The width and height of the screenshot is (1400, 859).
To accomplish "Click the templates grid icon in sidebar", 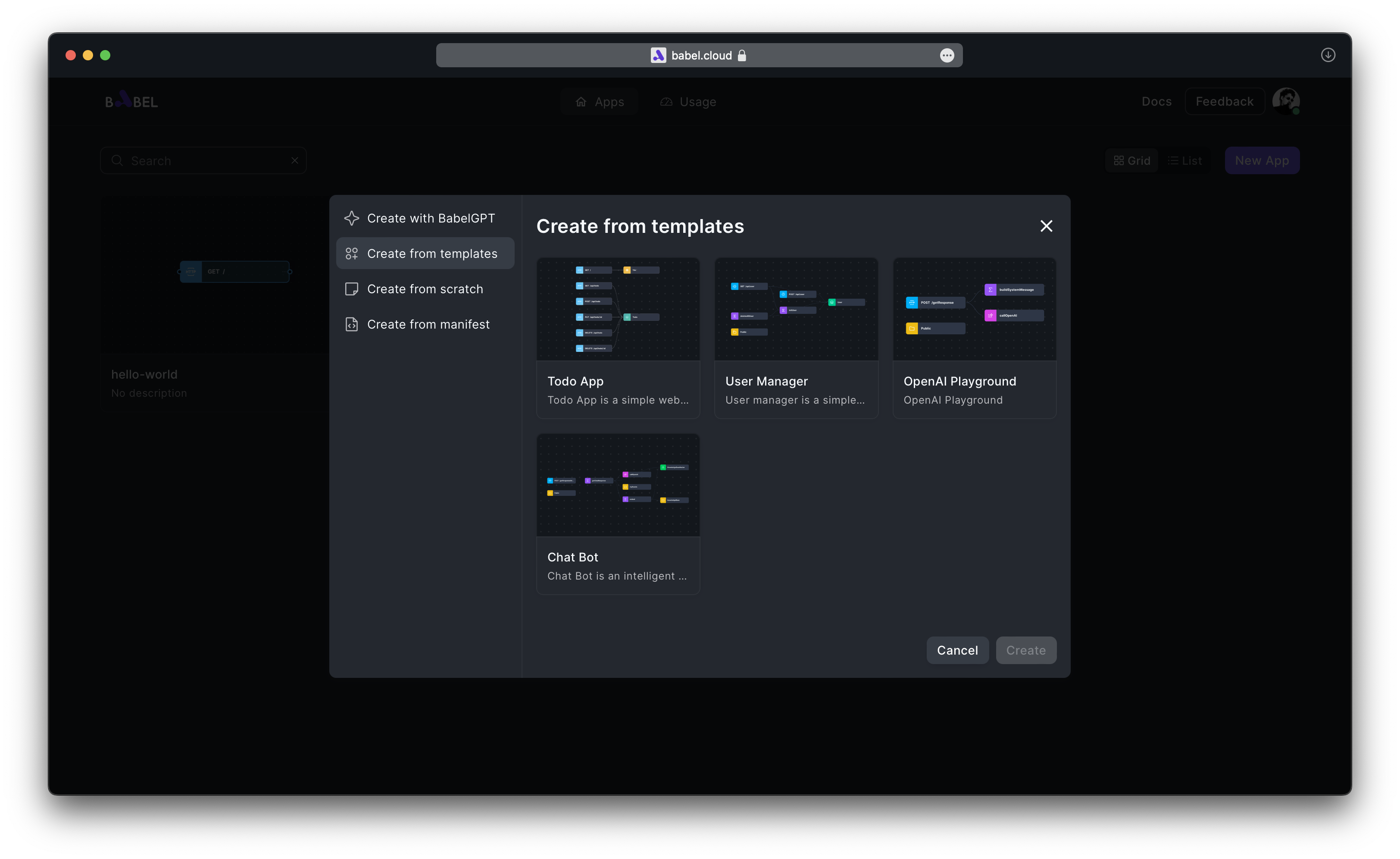I will pyautogui.click(x=352, y=254).
